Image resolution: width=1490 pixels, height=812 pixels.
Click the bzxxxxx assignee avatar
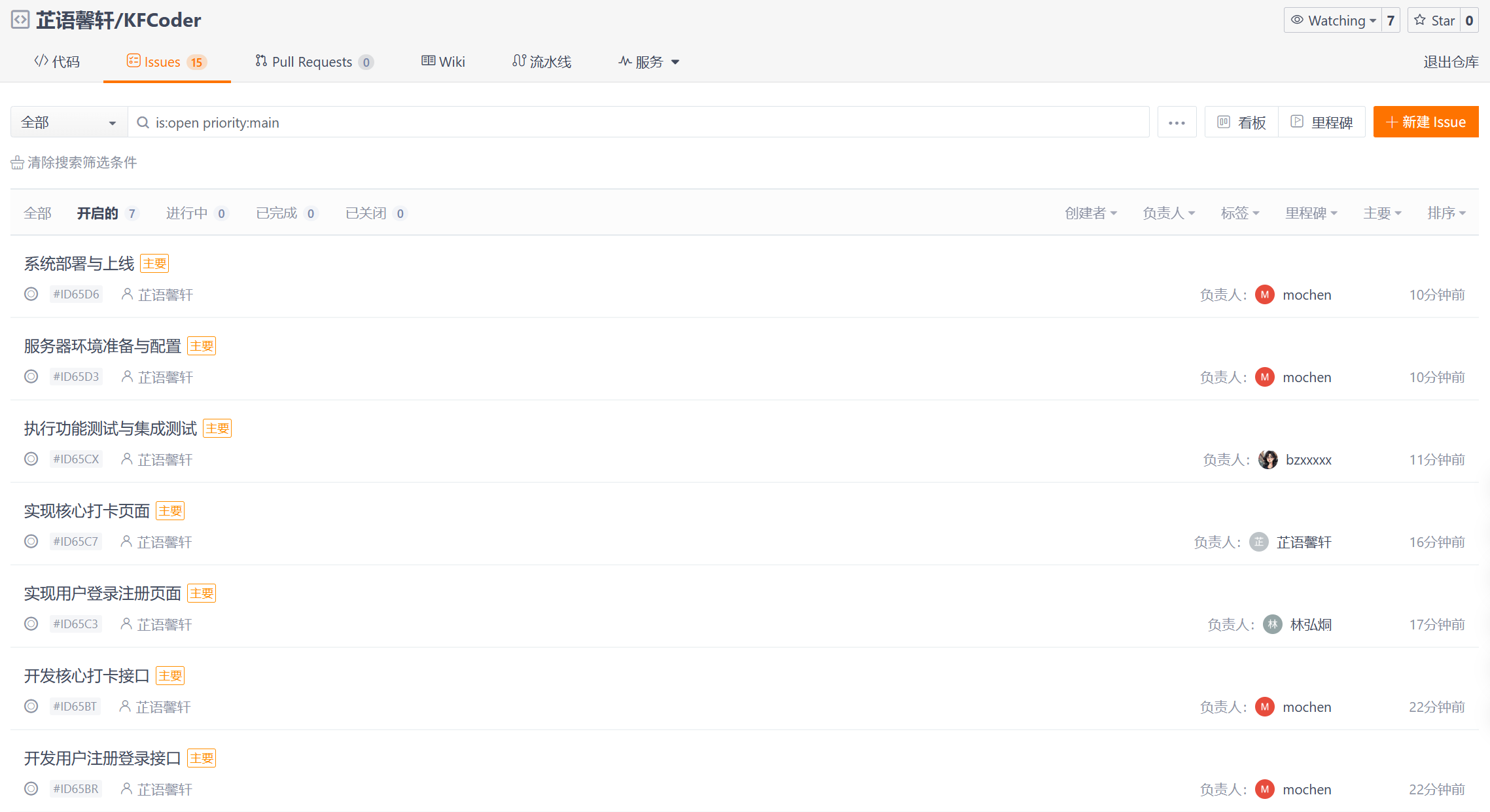pyautogui.click(x=1268, y=459)
